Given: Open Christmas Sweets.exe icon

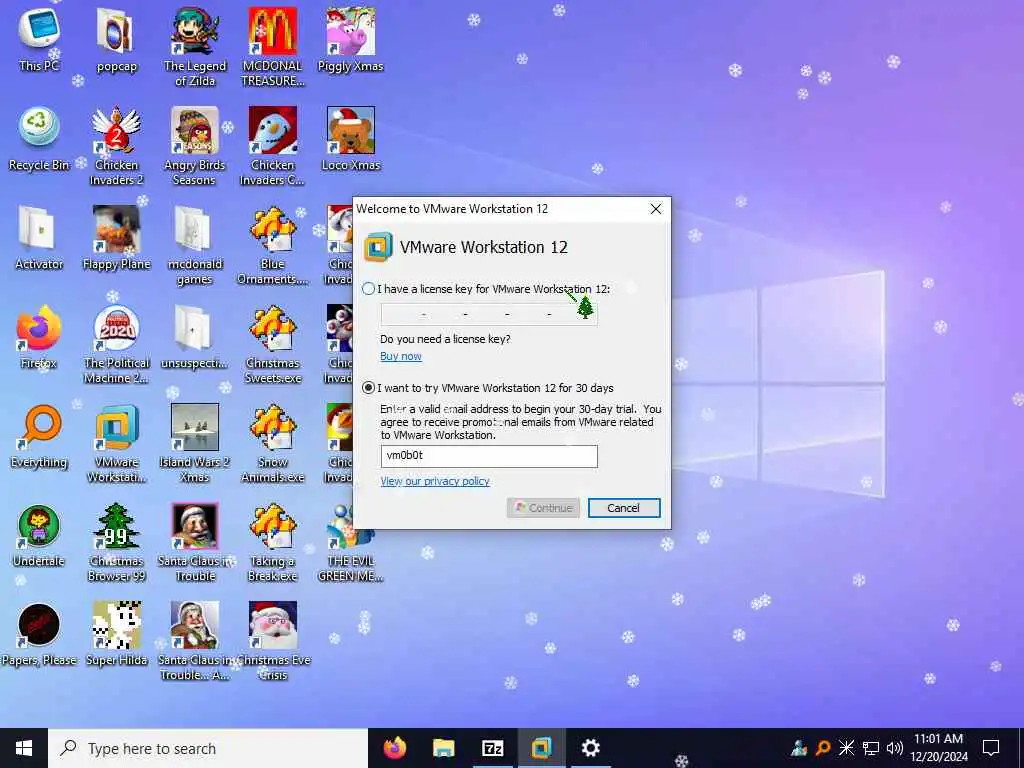Looking at the screenshot, I should pyautogui.click(x=273, y=345).
